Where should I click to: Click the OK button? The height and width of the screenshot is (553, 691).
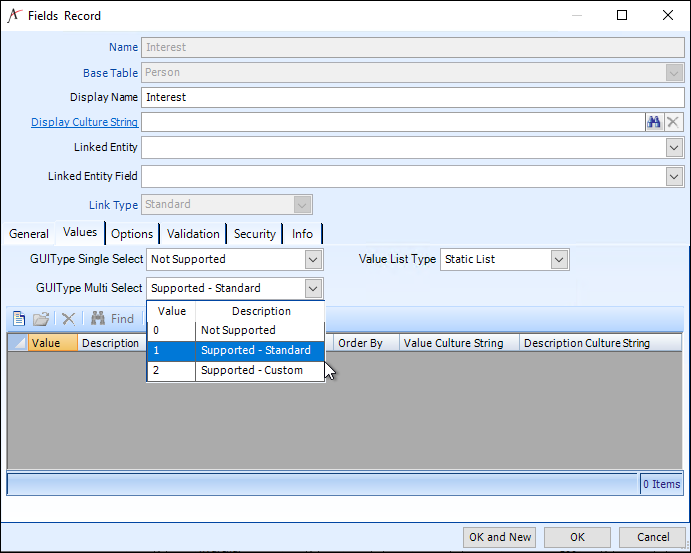[577, 537]
